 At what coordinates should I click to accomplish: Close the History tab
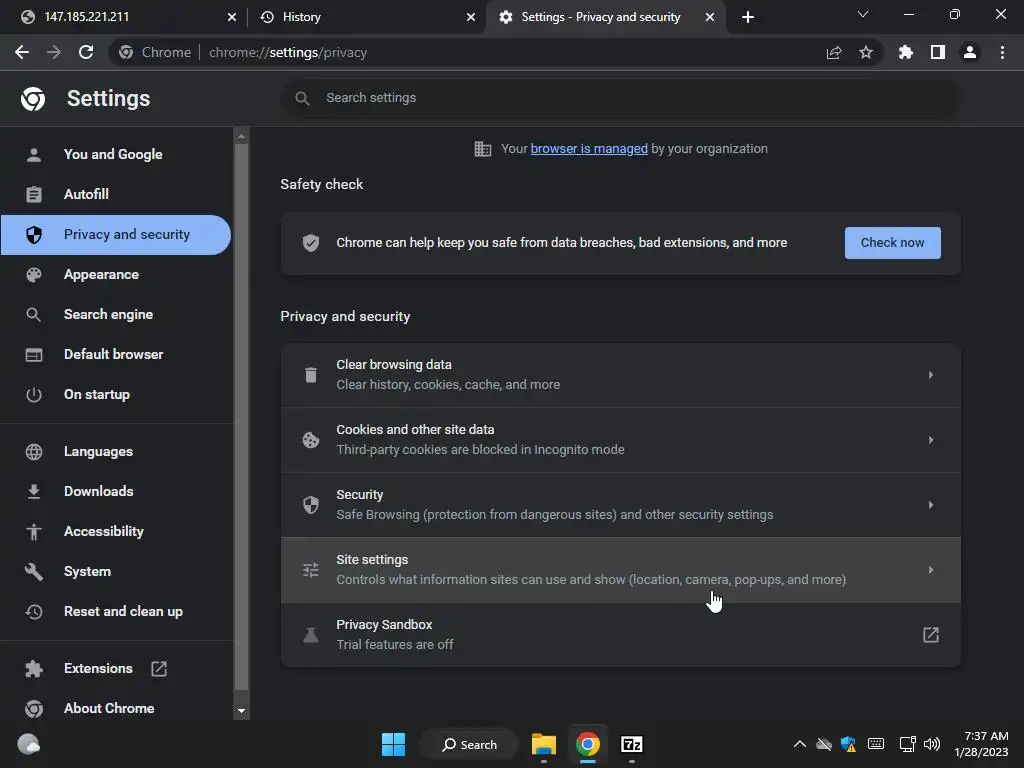tap(471, 17)
